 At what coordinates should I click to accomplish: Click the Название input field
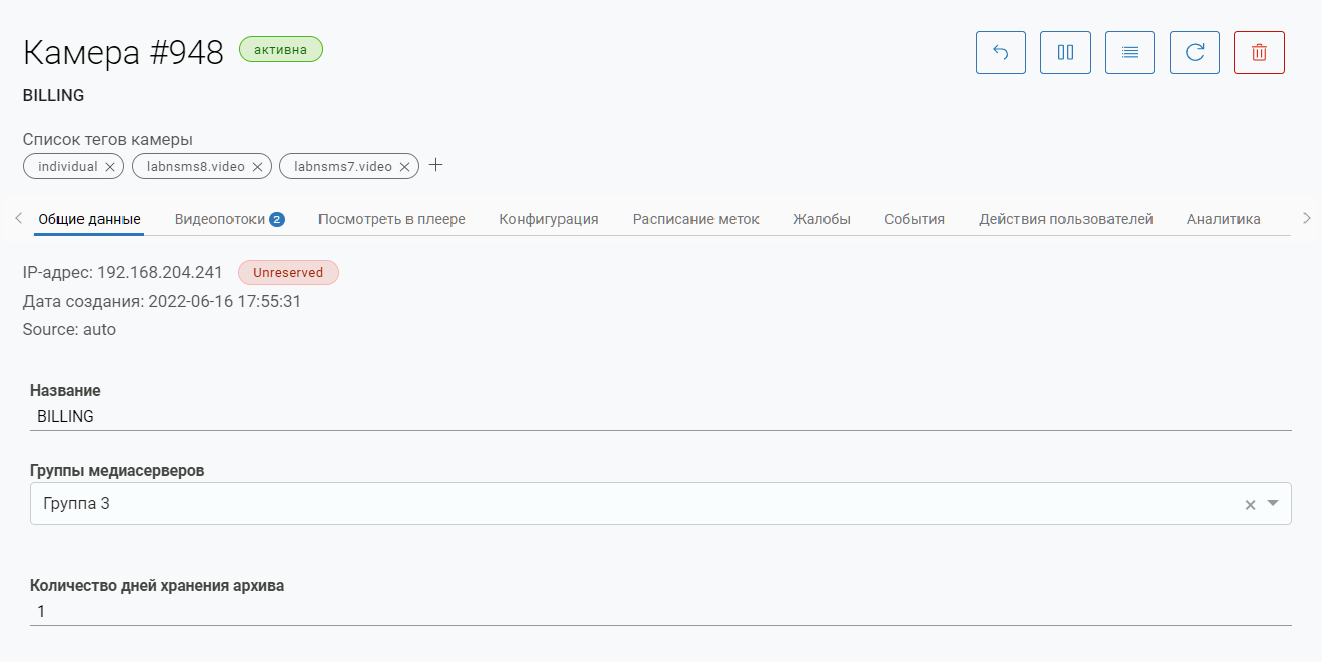[660, 417]
